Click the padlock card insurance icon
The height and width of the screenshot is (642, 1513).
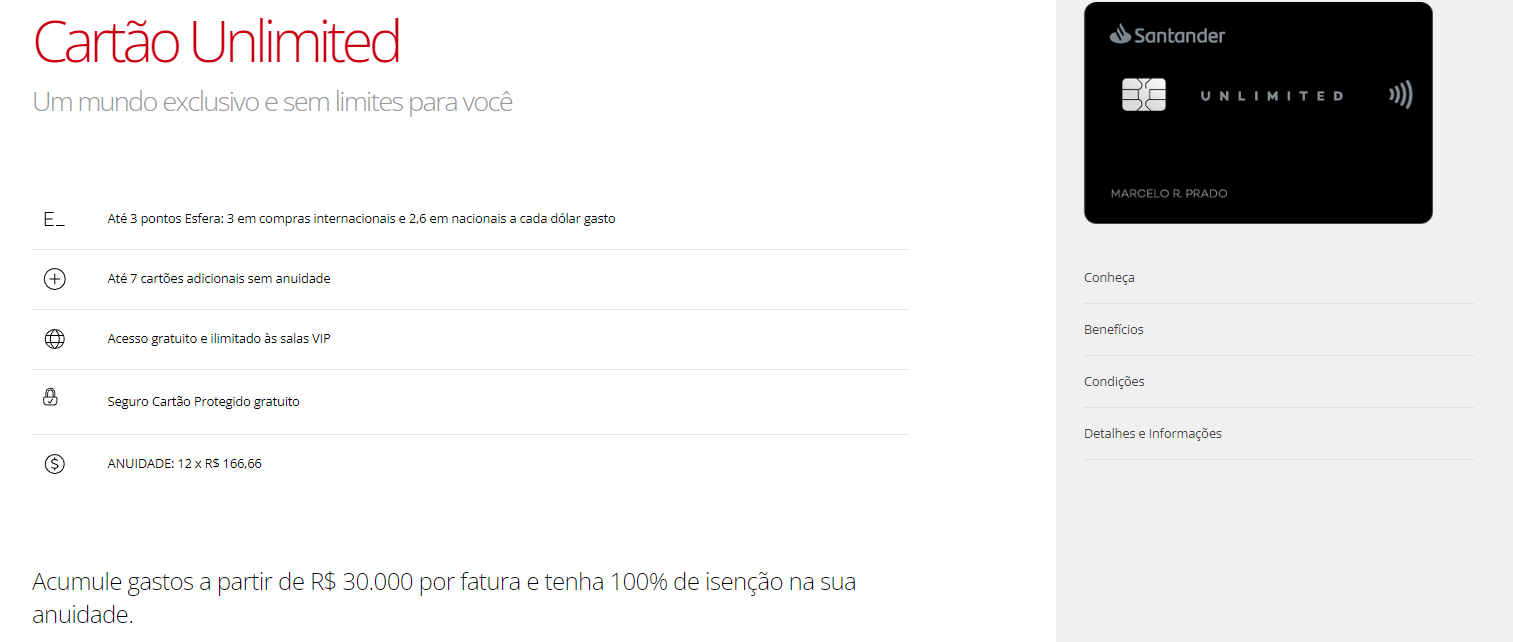pos(51,398)
